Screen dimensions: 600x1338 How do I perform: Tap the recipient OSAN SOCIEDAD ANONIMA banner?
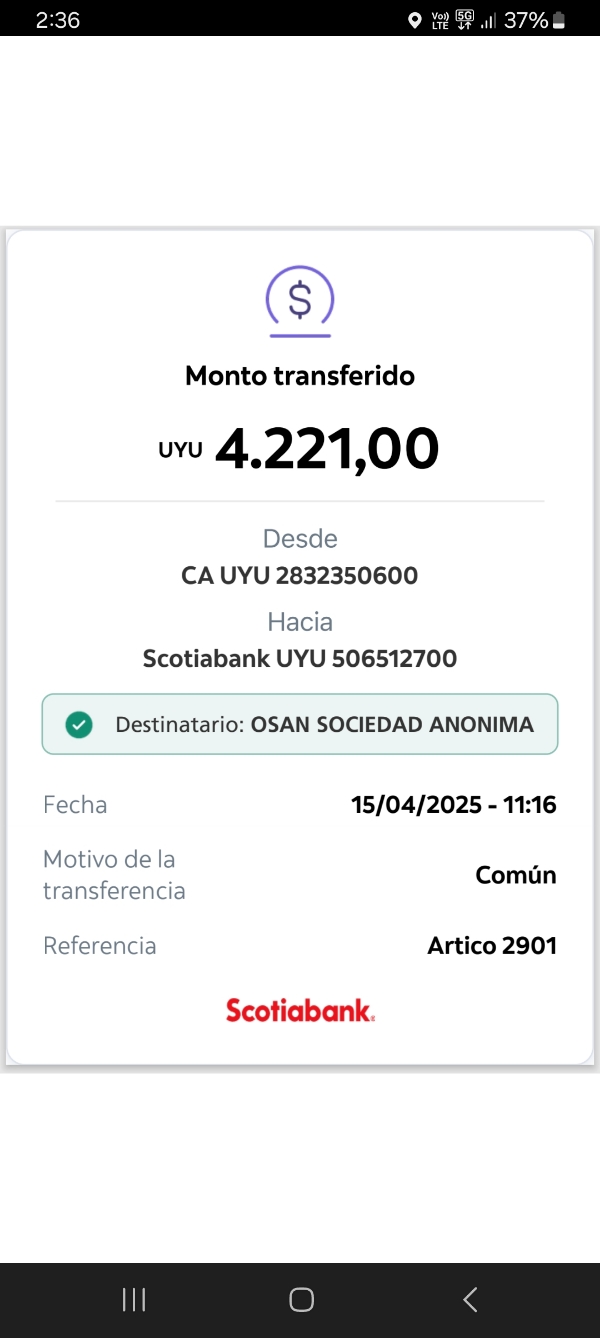click(300, 724)
